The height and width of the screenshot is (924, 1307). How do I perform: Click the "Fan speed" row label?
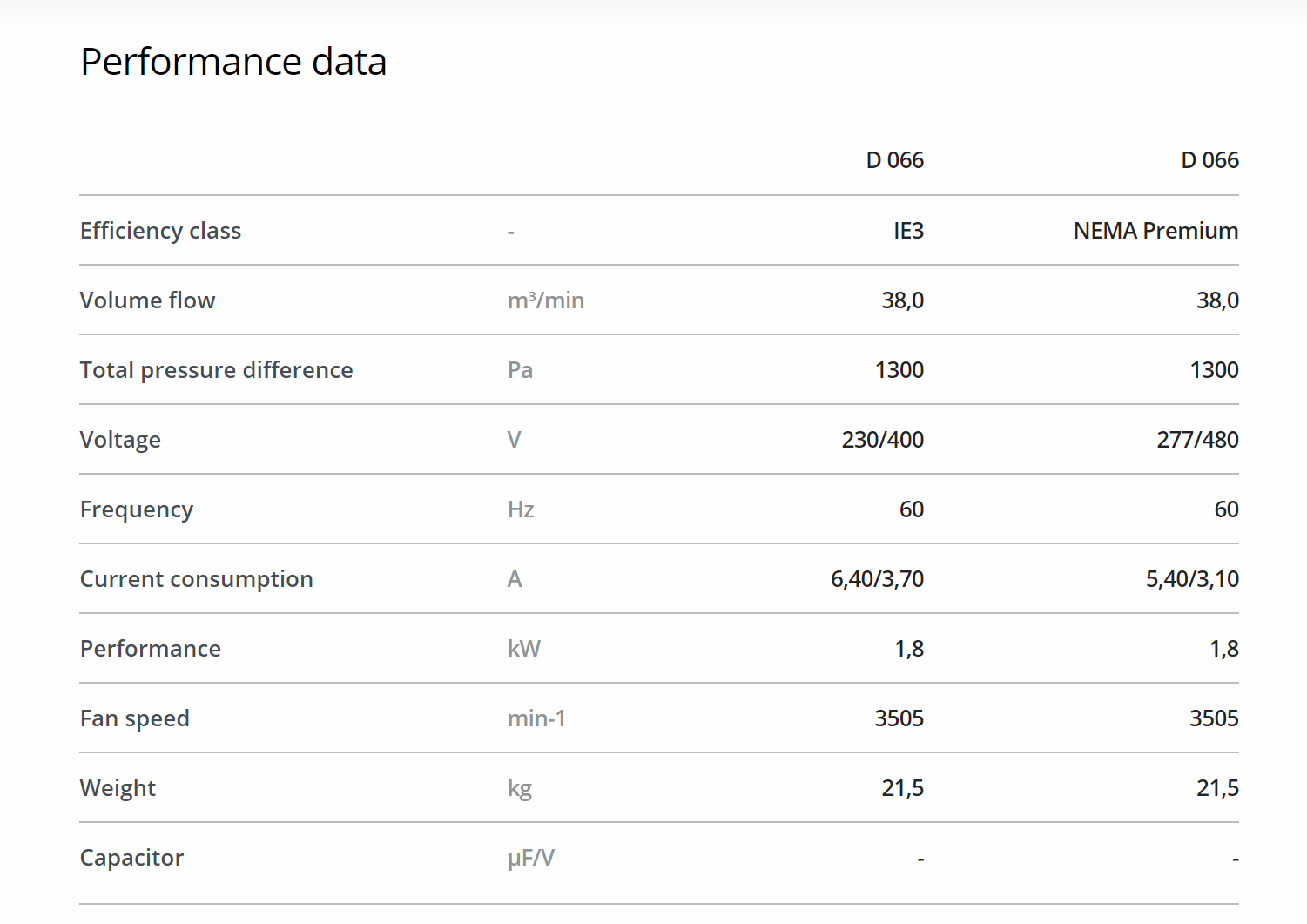(134, 718)
